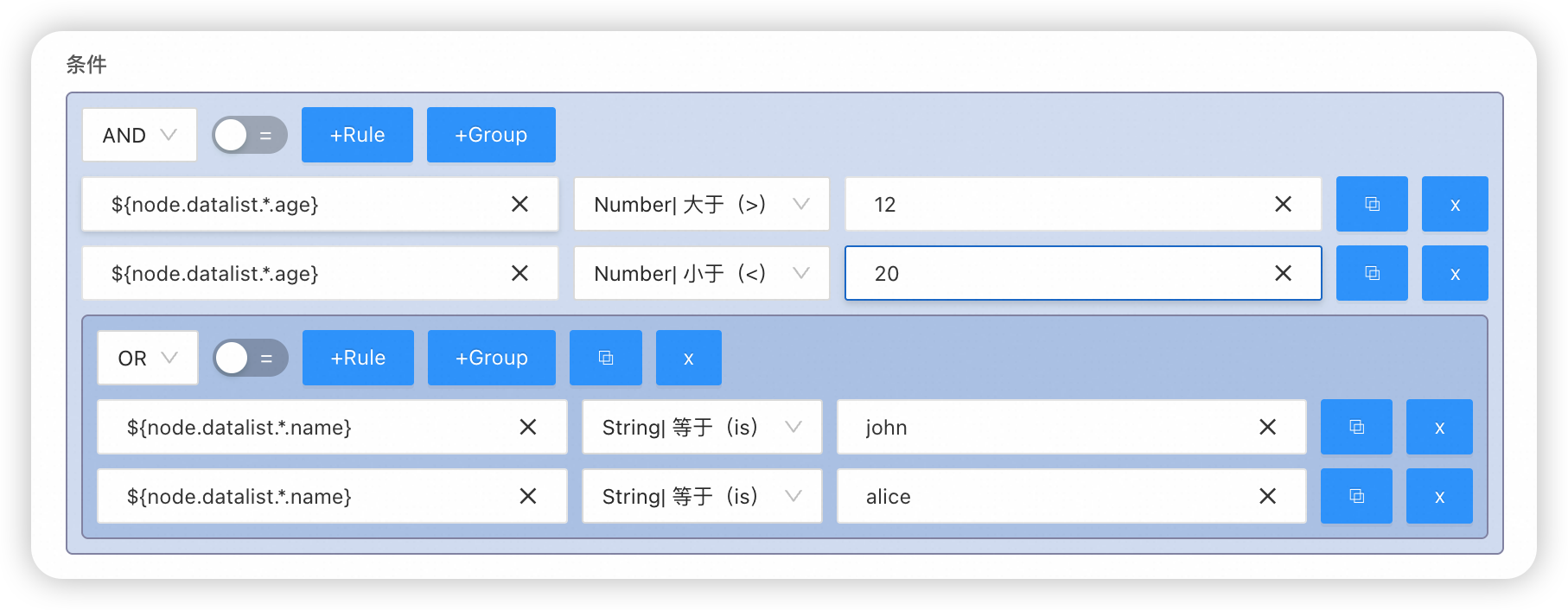Copy the entire OR group
Viewport: 1568px width, 610px height.
(605, 358)
